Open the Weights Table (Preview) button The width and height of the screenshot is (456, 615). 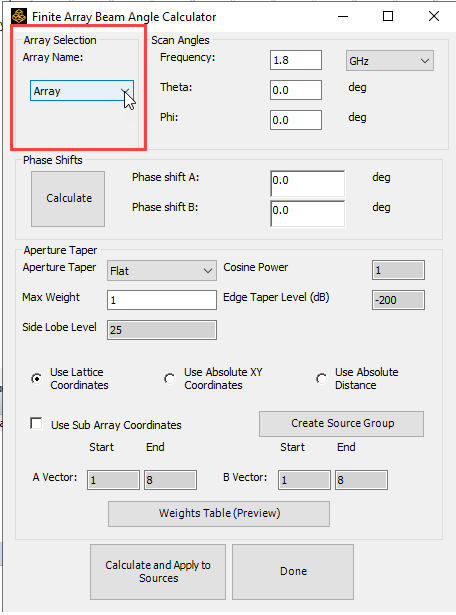(219, 514)
